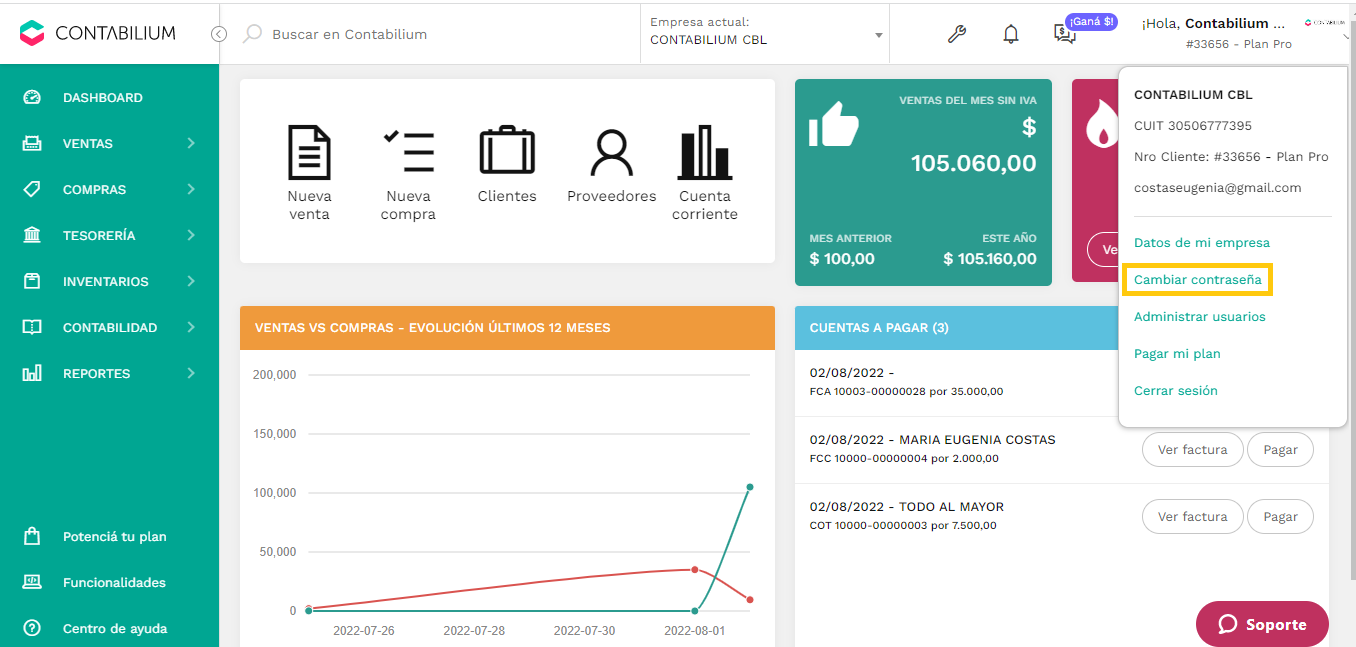This screenshot has width=1356, height=647.
Task: Click the search magnifier icon
Action: 253,34
